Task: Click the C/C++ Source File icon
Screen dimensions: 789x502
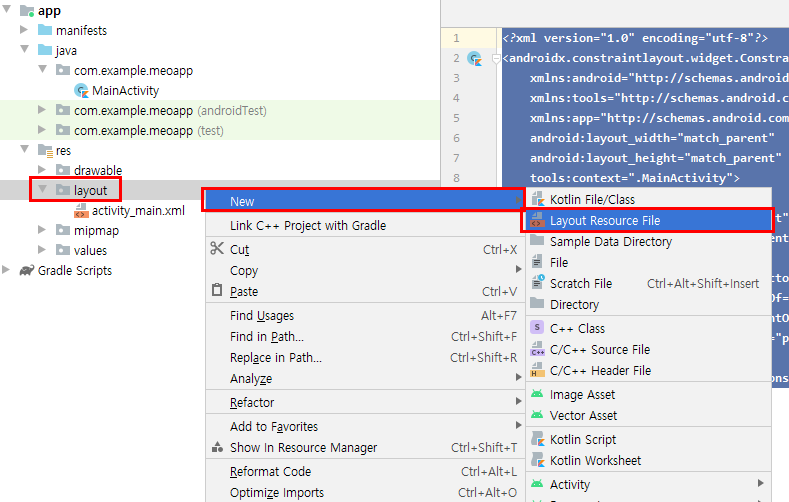Action: pyautogui.click(x=537, y=349)
